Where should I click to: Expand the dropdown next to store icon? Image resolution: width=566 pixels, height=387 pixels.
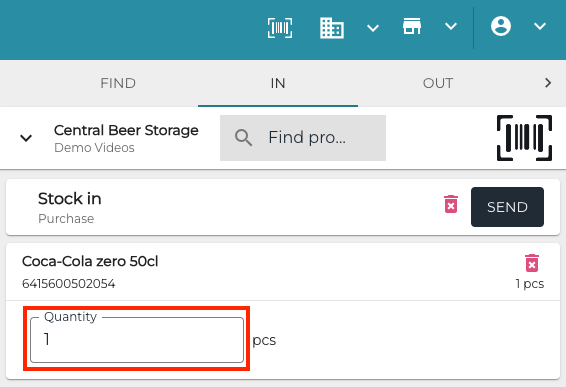pyautogui.click(x=451, y=26)
